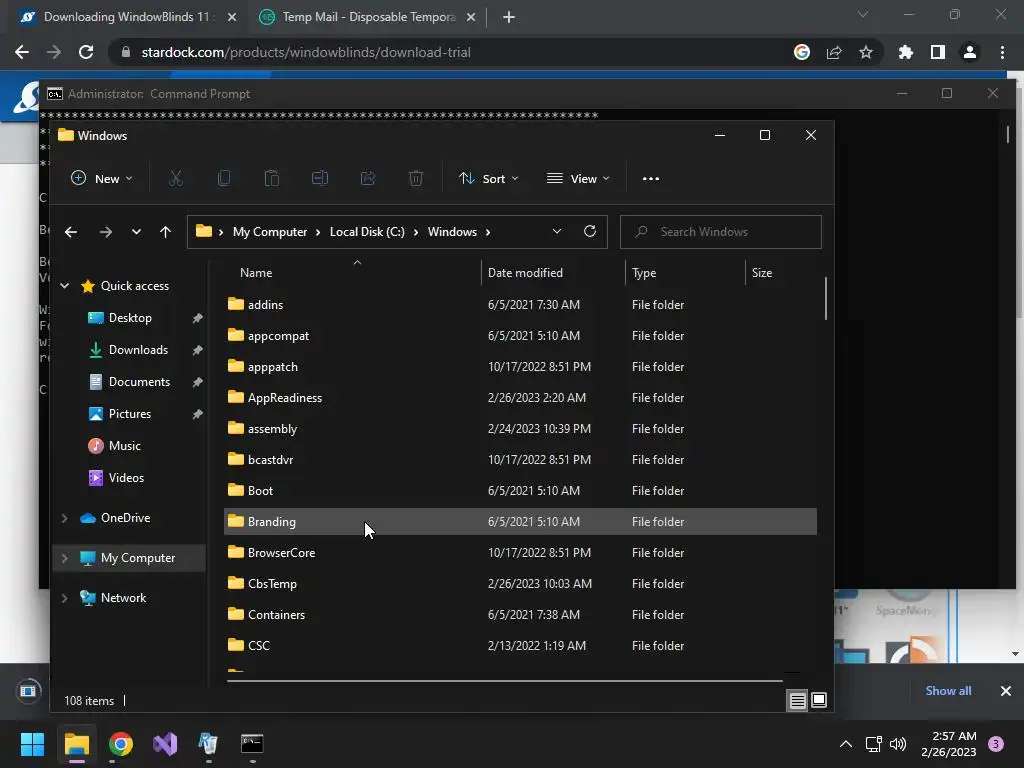
Task: Click My Computer in the breadcrumb path
Action: pos(270,232)
